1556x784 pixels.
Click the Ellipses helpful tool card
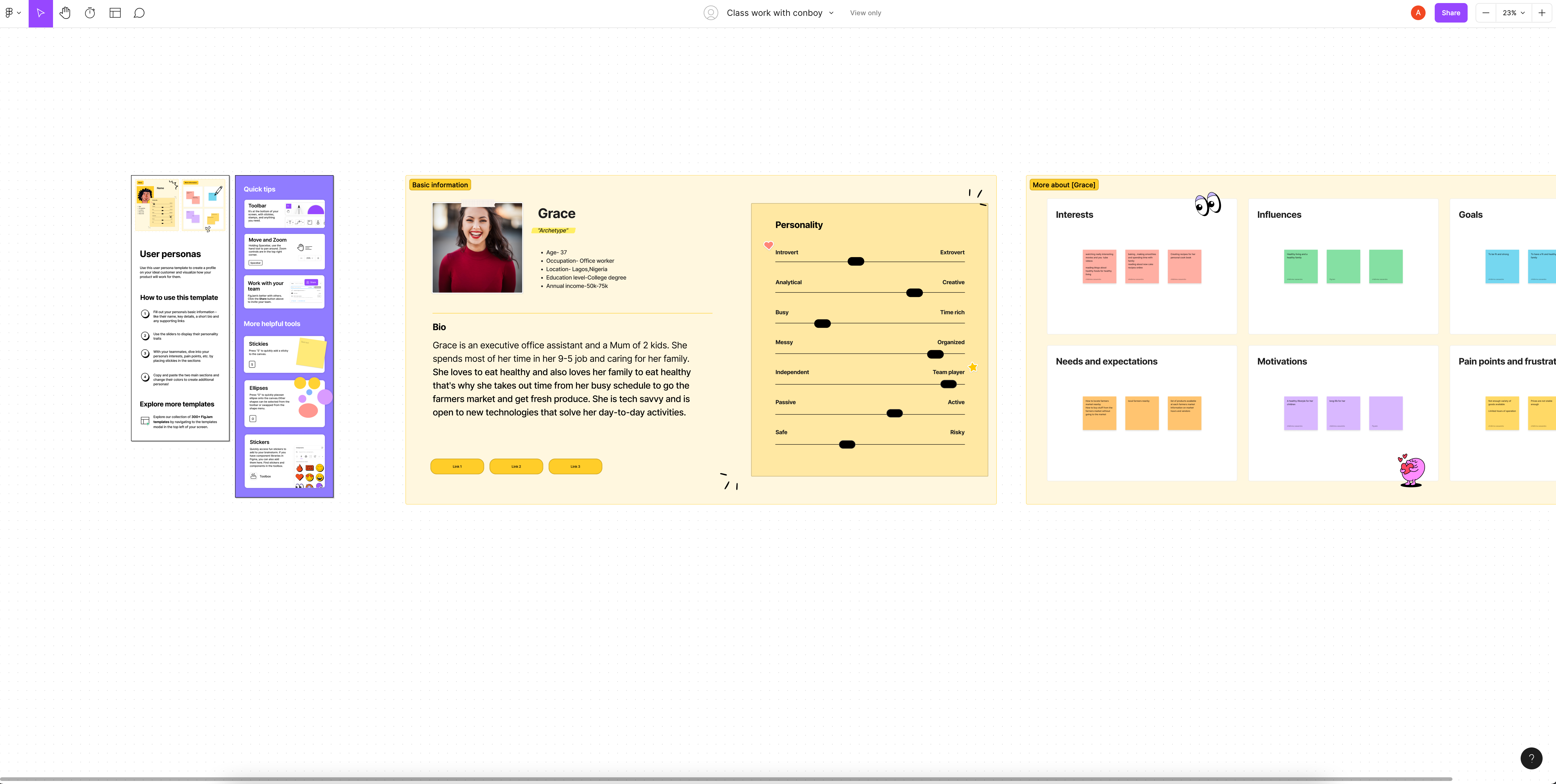tap(284, 403)
